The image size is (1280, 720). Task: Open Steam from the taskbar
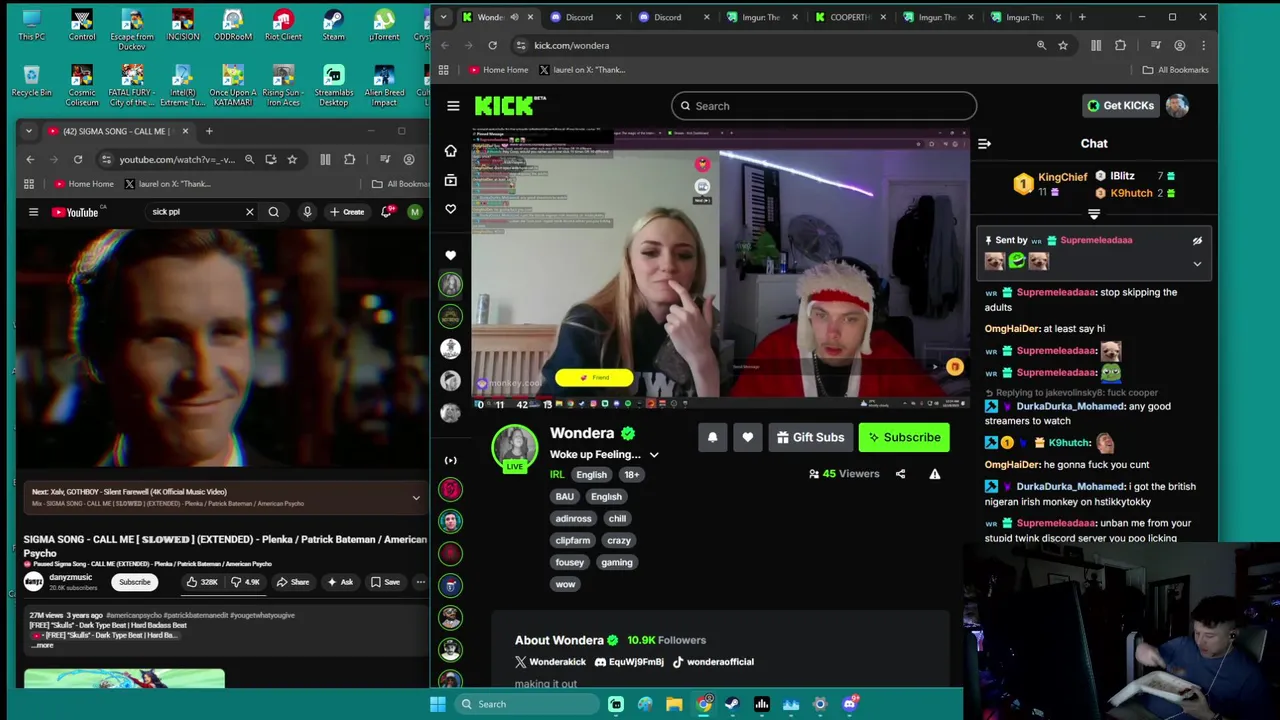click(732, 704)
